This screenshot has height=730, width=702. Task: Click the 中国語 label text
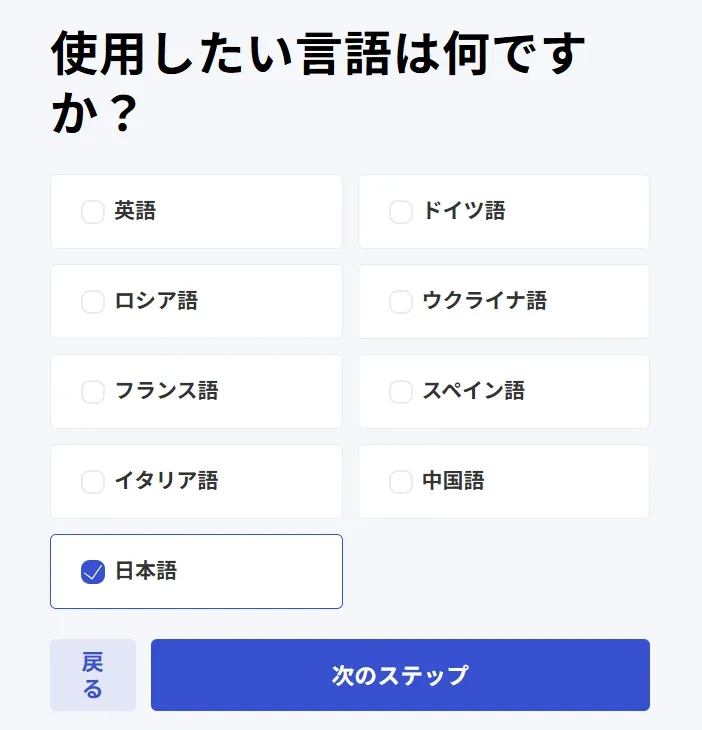[x=453, y=481]
